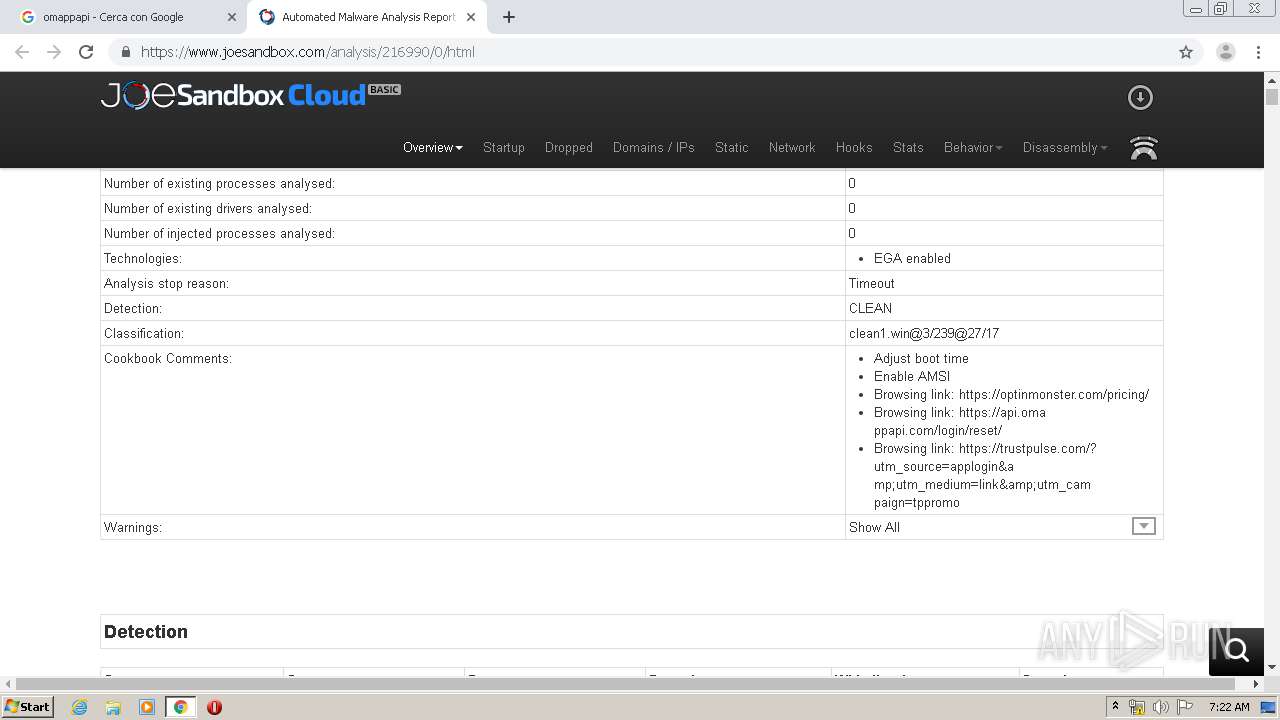The image size is (1280, 720).
Task: Click the Detection section heading
Action: 146,632
